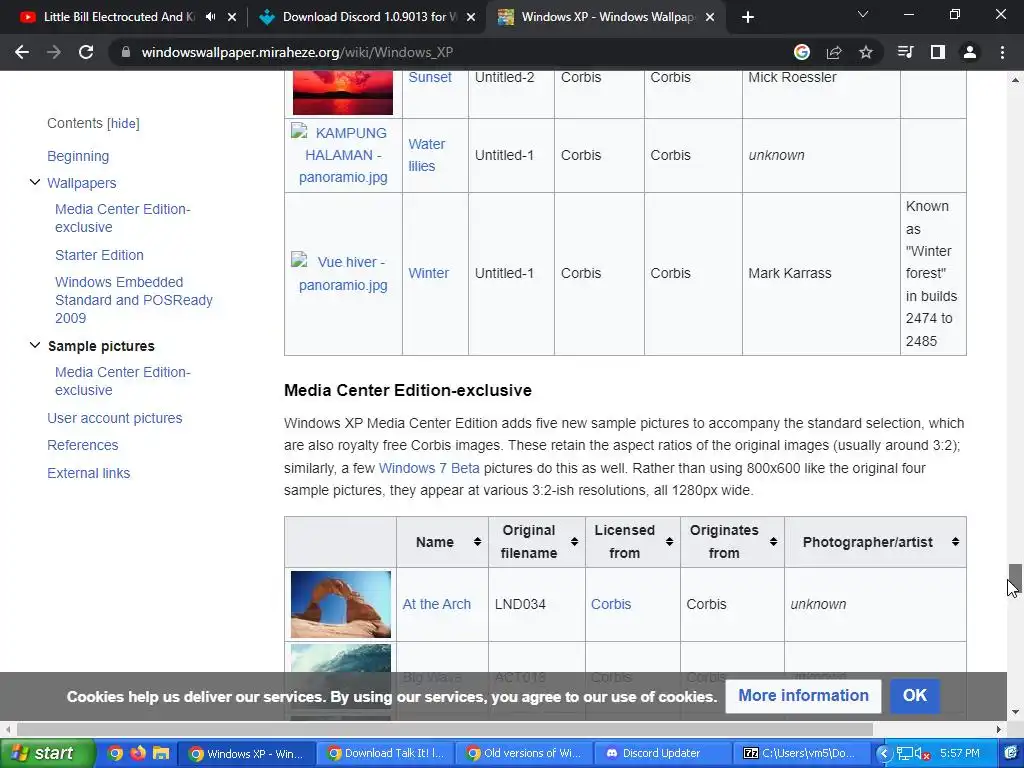Click the Corbis link in the At the Arch row
The width and height of the screenshot is (1024, 768).
tap(611, 604)
